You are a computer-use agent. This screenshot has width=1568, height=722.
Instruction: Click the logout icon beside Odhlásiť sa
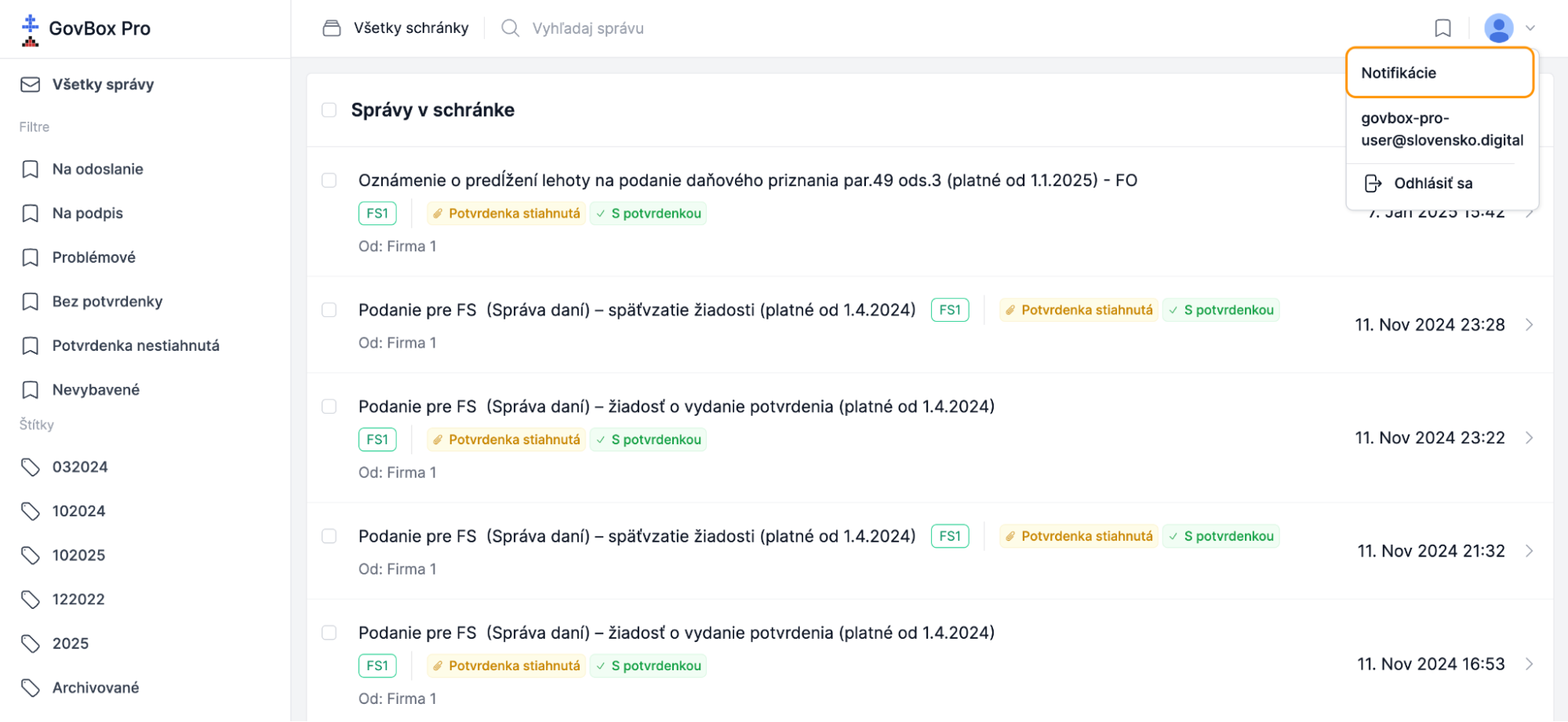[x=1373, y=184]
